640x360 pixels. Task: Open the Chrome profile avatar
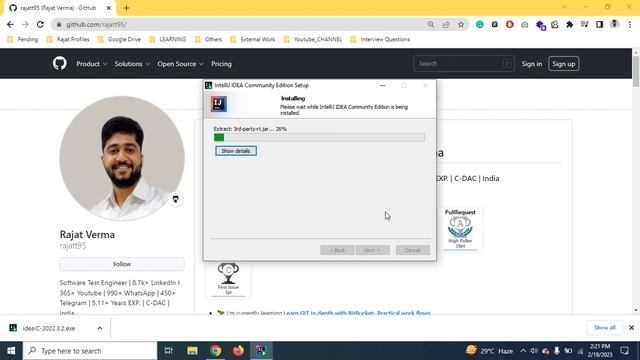(614, 24)
